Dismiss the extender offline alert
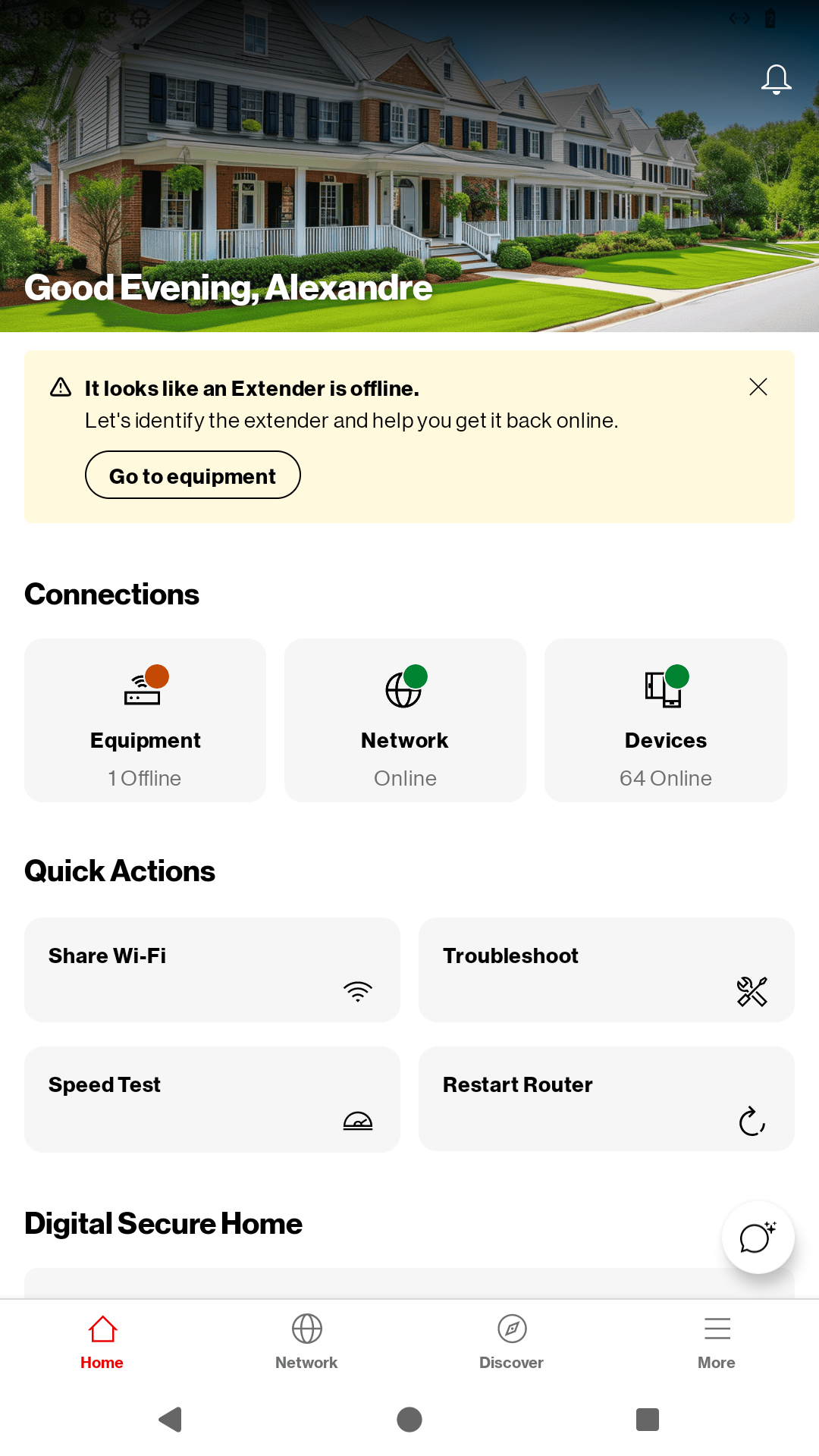The width and height of the screenshot is (819, 1456). pyautogui.click(x=758, y=387)
